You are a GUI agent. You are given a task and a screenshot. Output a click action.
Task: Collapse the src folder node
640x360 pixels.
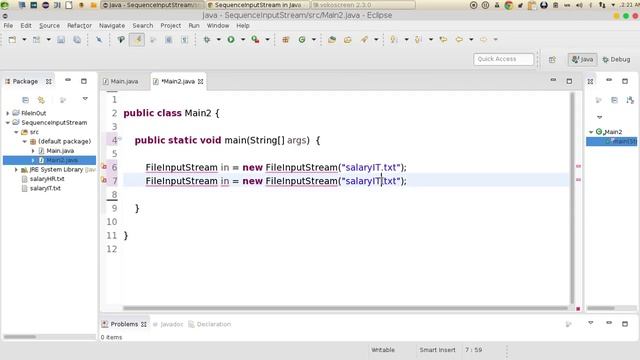tap(16, 132)
